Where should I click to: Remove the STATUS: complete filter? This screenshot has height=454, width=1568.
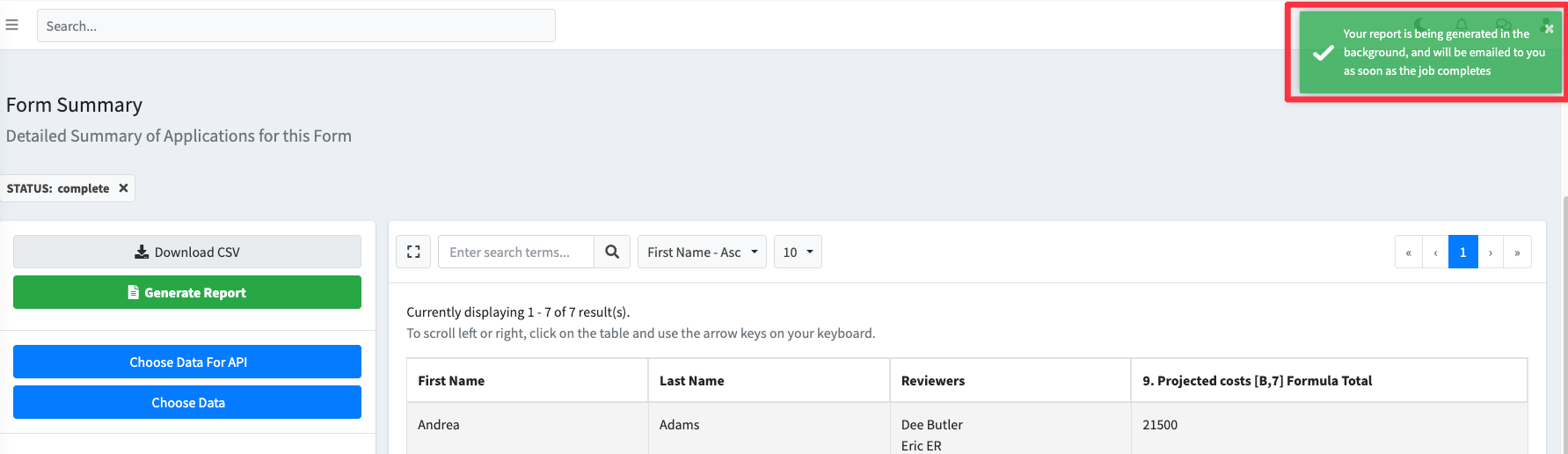(123, 188)
